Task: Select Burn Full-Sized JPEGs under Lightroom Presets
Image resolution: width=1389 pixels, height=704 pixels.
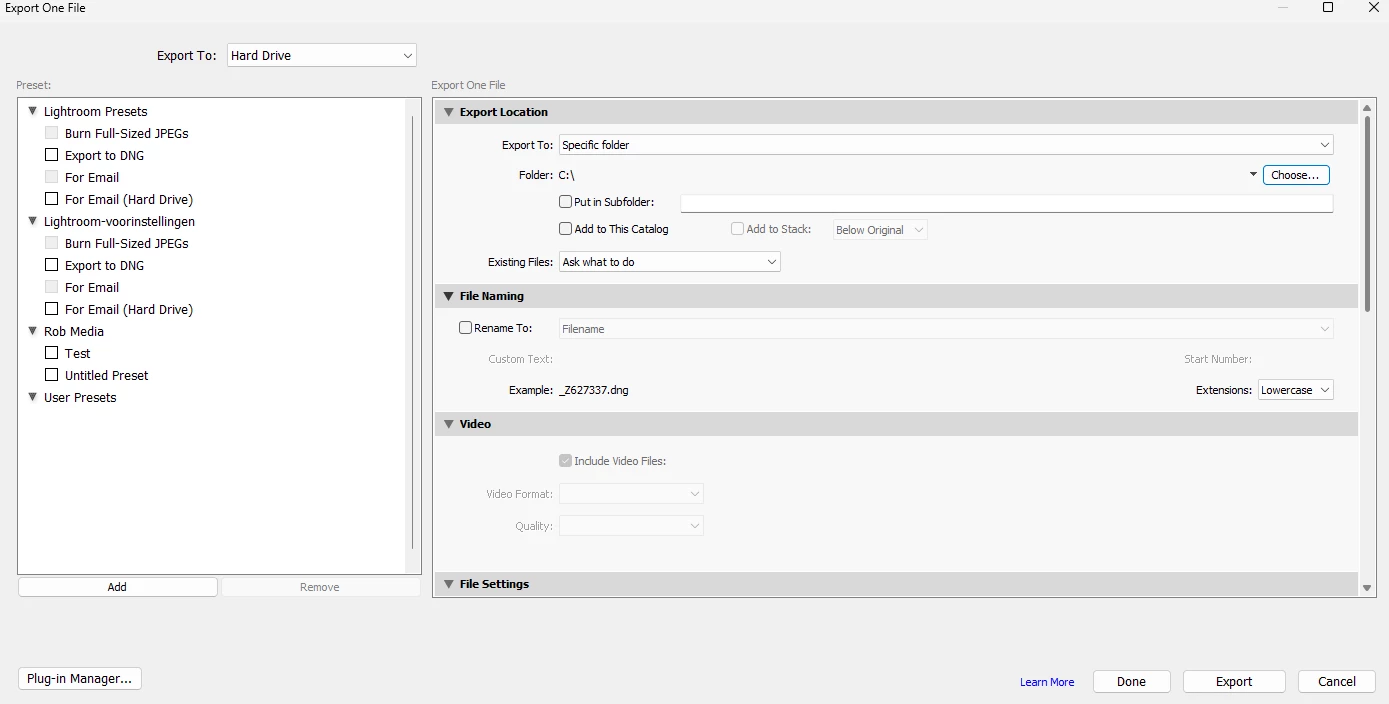Action: (126, 133)
